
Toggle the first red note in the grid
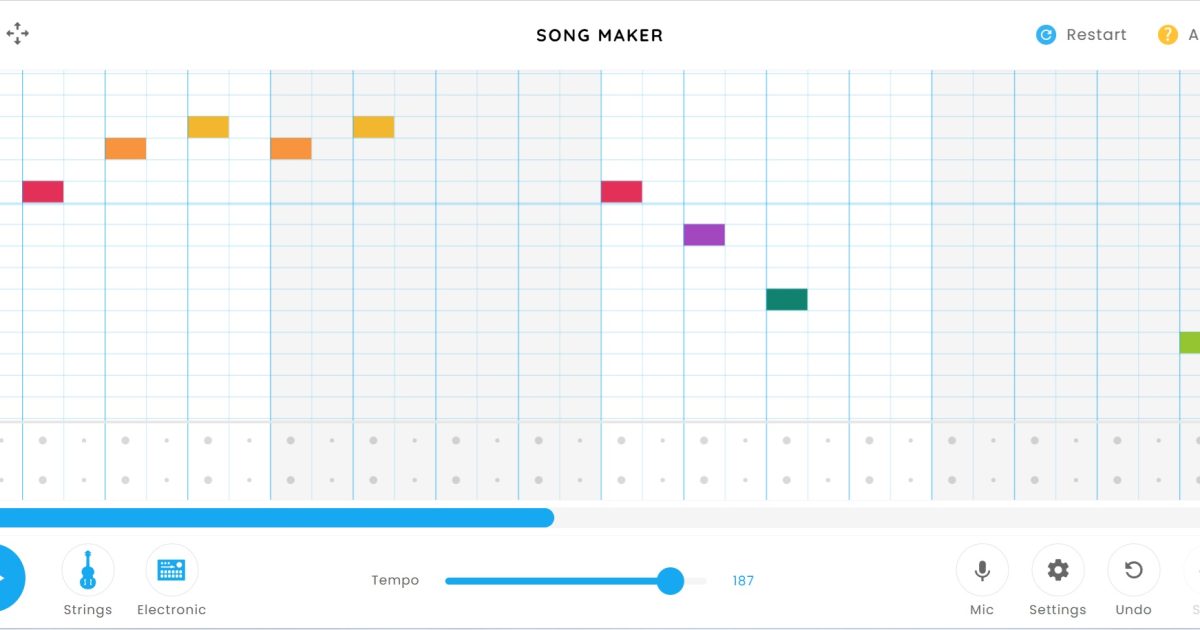[43, 192]
